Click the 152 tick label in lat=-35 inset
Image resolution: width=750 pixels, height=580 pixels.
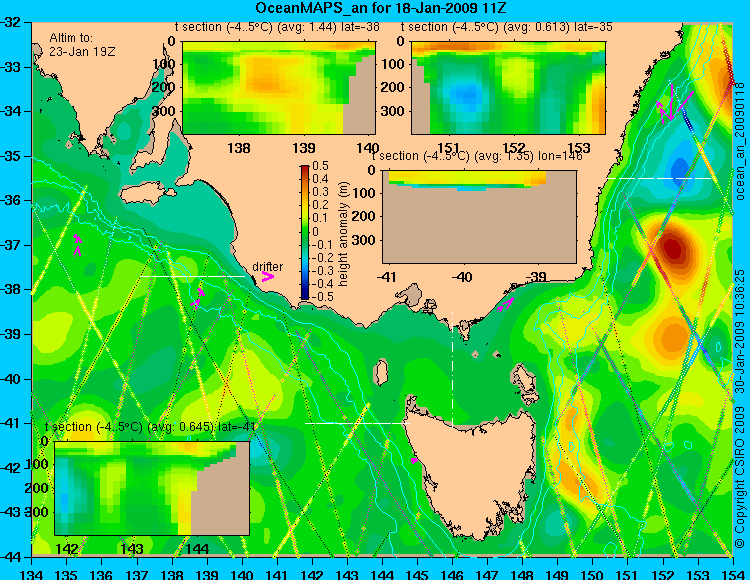point(514,148)
